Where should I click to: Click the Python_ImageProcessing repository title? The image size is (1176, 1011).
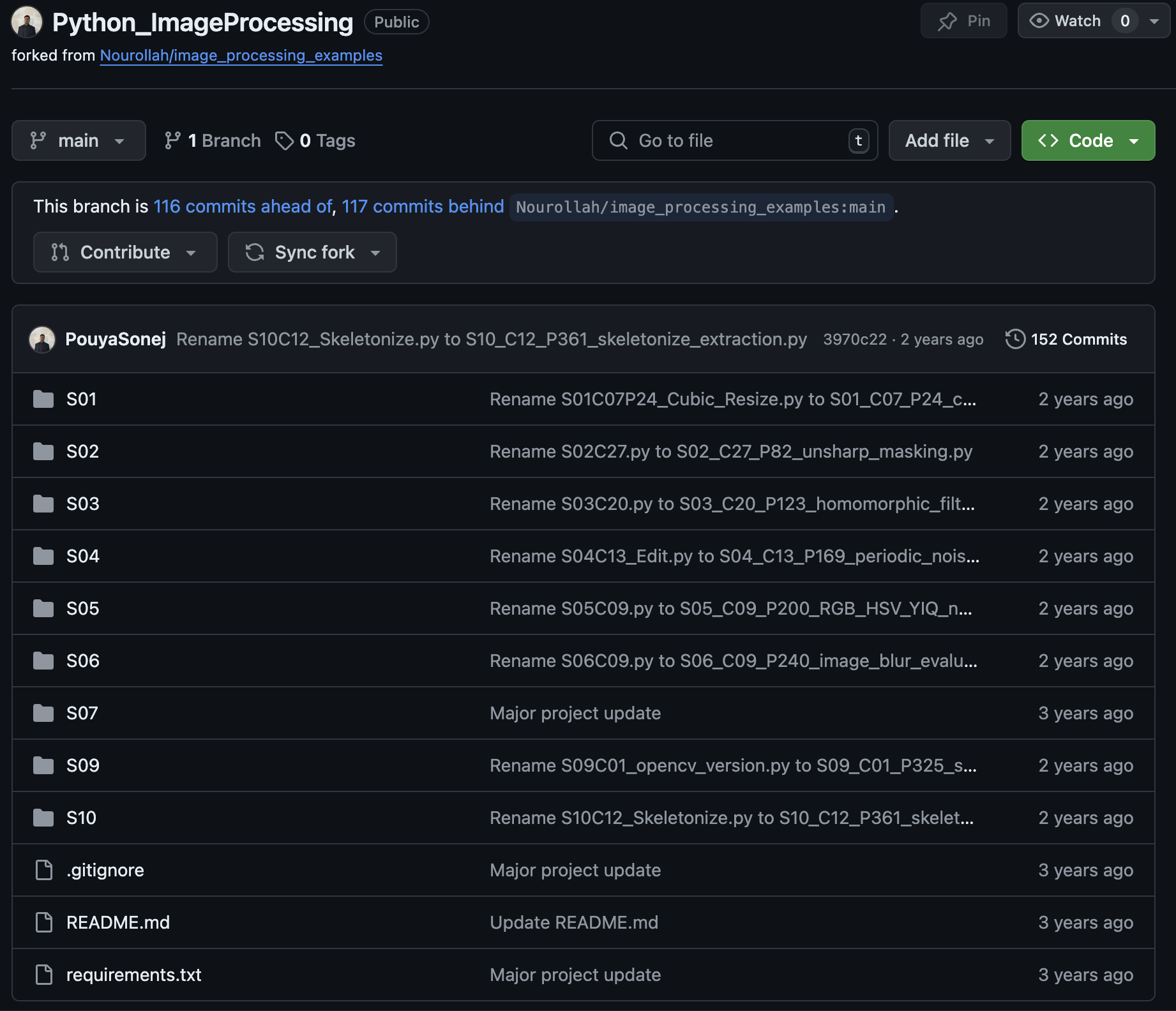click(202, 22)
